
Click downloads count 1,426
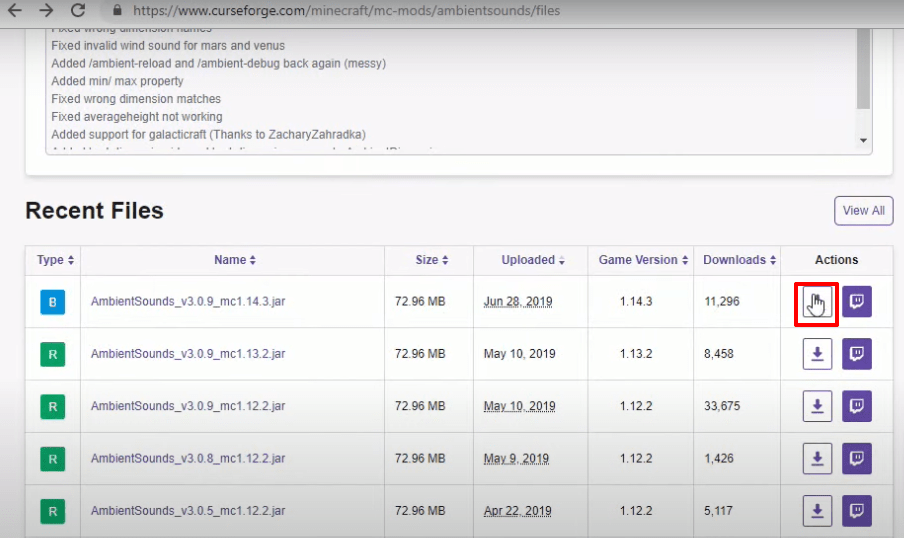pyautogui.click(x=719, y=458)
